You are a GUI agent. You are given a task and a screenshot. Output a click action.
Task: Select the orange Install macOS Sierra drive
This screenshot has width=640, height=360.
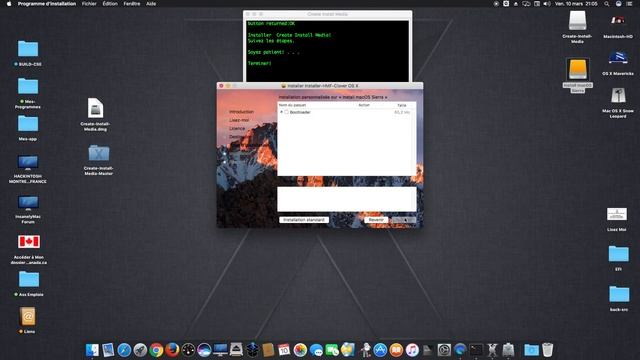(578, 69)
